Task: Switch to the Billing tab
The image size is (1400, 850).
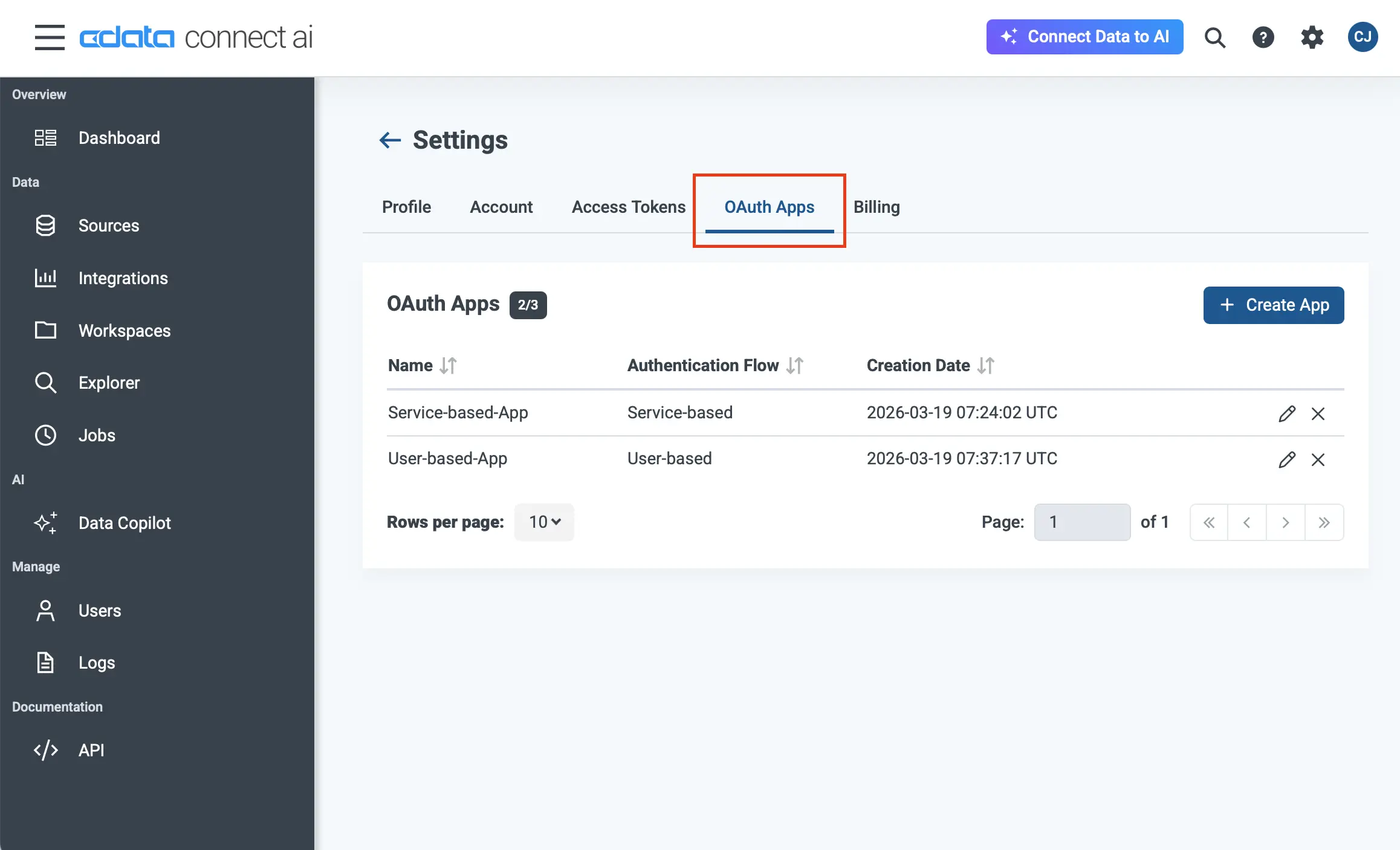Action: pos(877,207)
